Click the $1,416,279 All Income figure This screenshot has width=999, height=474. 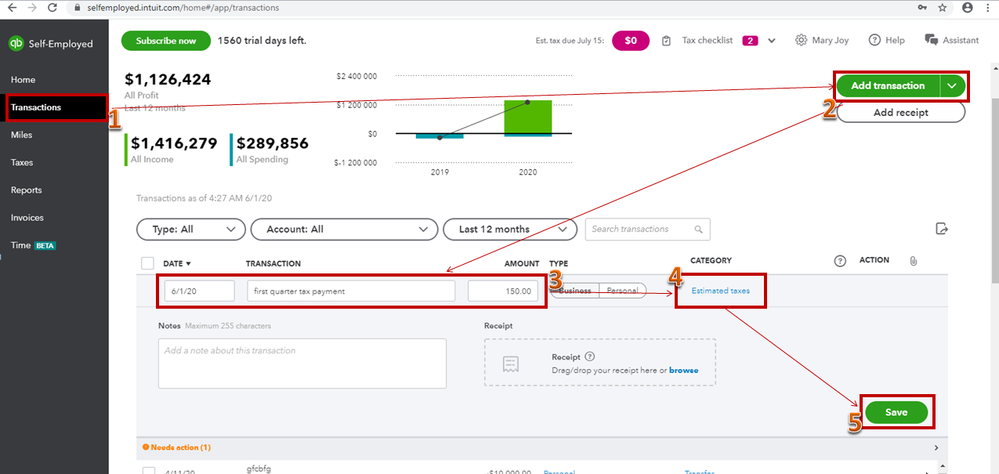(x=174, y=143)
